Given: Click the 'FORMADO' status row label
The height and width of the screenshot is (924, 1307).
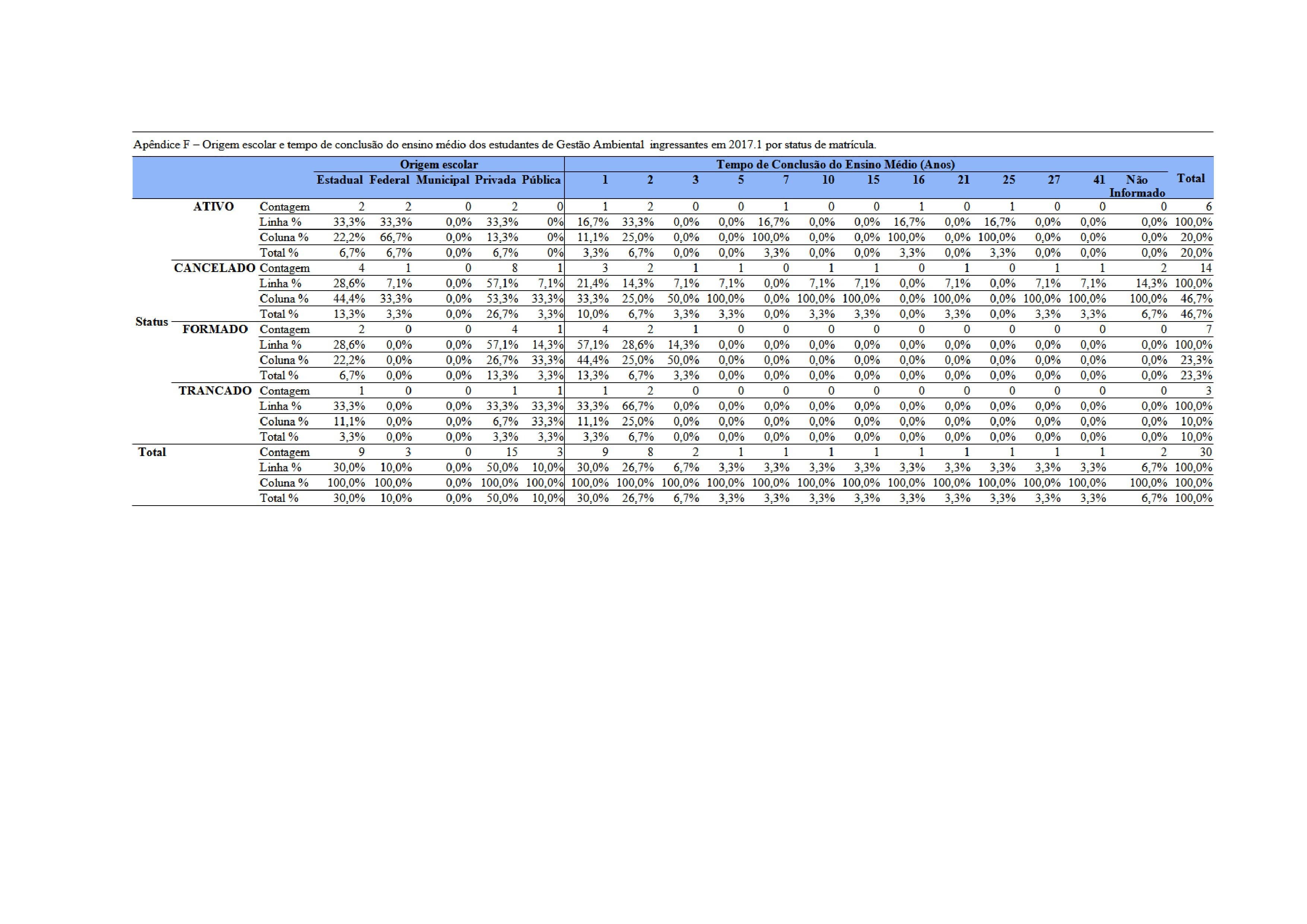Looking at the screenshot, I should pyautogui.click(x=215, y=330).
